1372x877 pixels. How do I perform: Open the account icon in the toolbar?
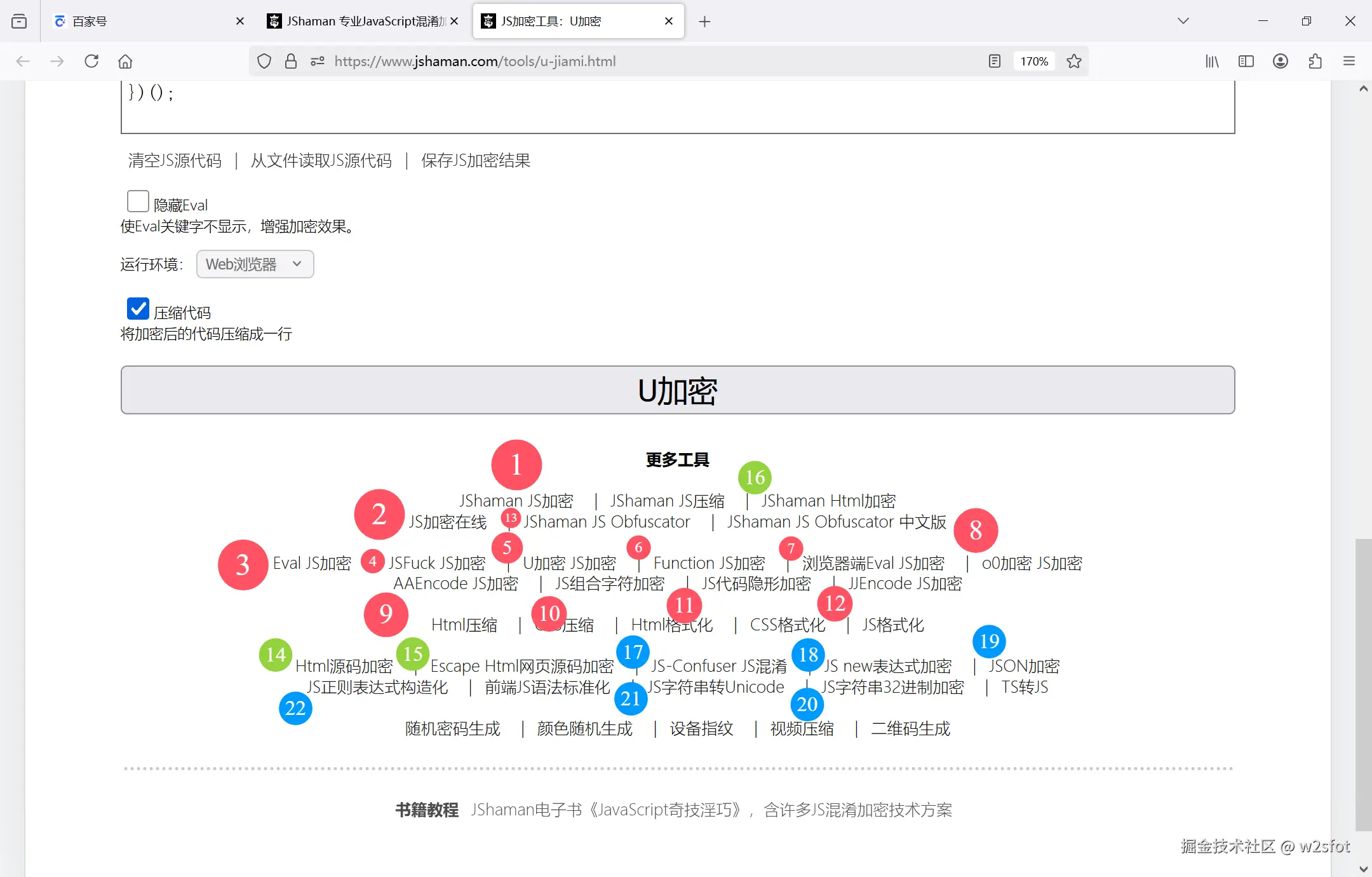(x=1281, y=61)
